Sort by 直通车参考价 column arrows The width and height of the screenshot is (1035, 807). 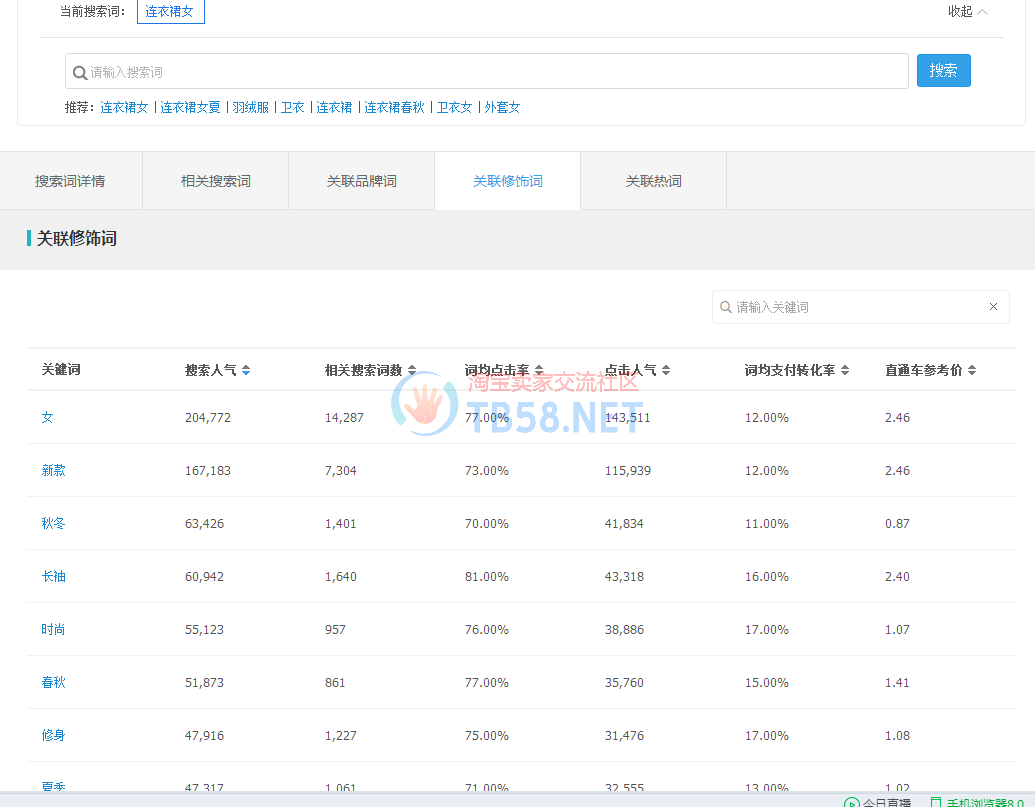(x=972, y=370)
